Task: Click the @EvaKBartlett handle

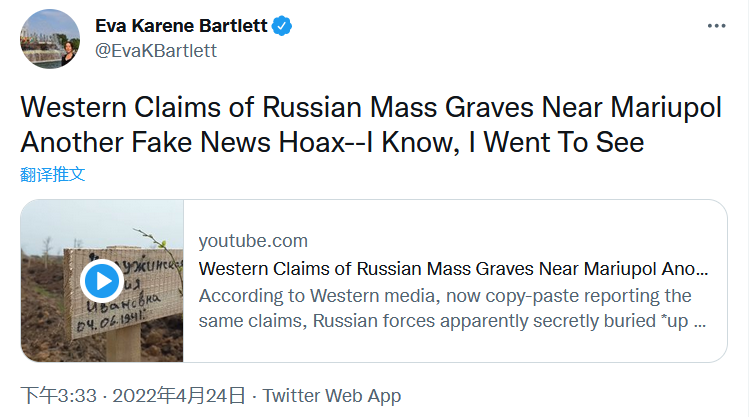Action: pyautogui.click(x=155, y=50)
